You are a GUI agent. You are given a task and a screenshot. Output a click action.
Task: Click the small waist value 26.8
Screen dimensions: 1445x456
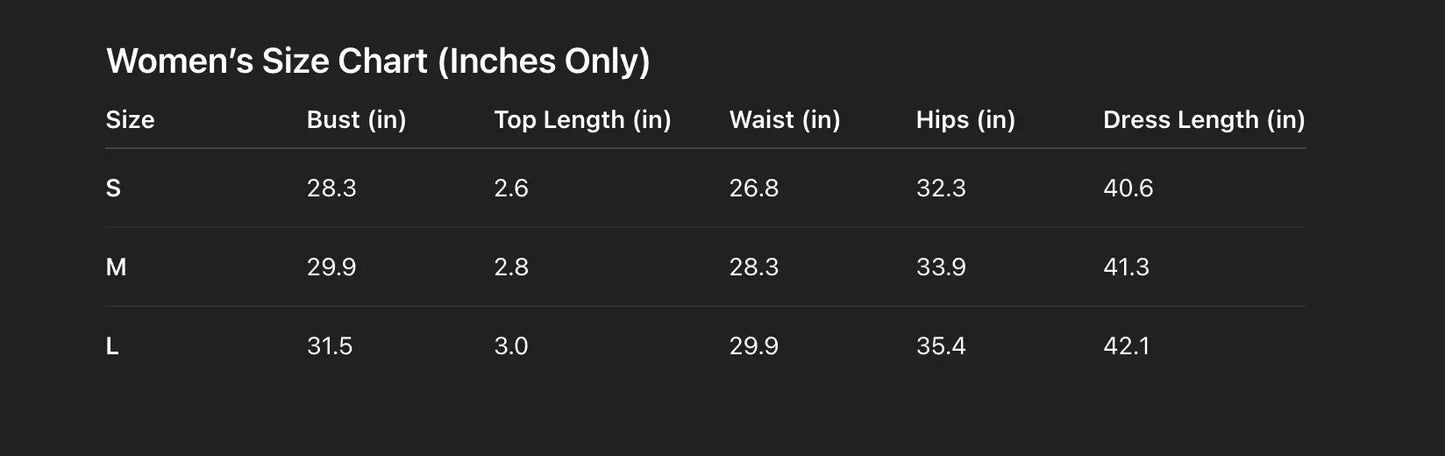pos(754,188)
